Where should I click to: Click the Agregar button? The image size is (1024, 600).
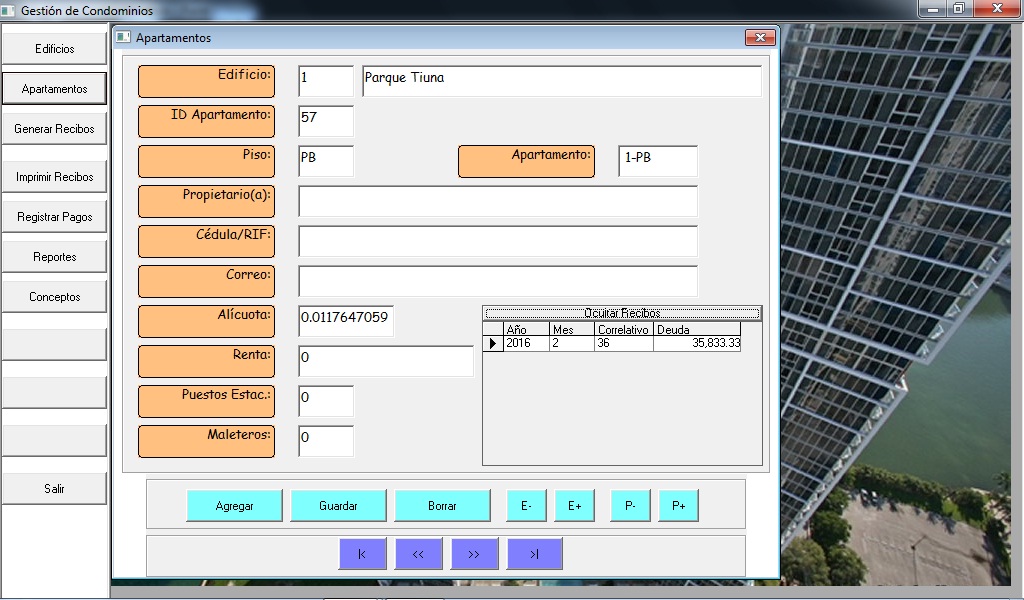[235, 506]
